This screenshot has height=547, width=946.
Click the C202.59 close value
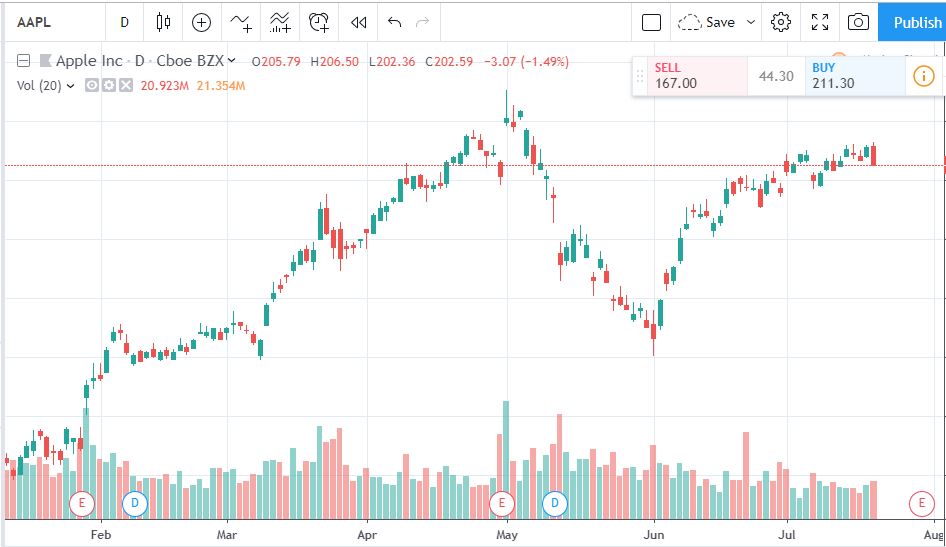click(x=449, y=62)
